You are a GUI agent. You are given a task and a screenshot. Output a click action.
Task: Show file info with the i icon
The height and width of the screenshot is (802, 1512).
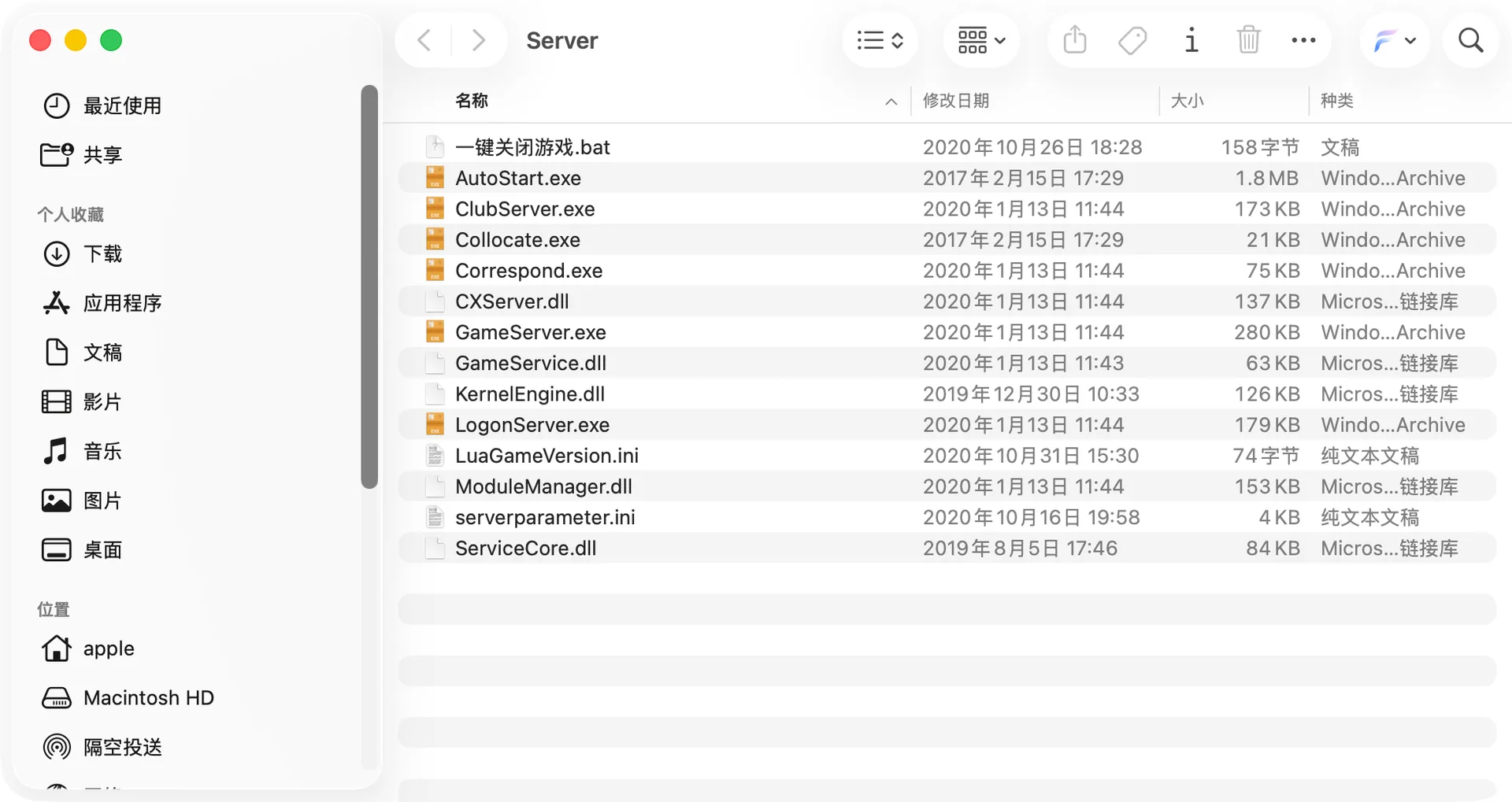coord(1191,40)
